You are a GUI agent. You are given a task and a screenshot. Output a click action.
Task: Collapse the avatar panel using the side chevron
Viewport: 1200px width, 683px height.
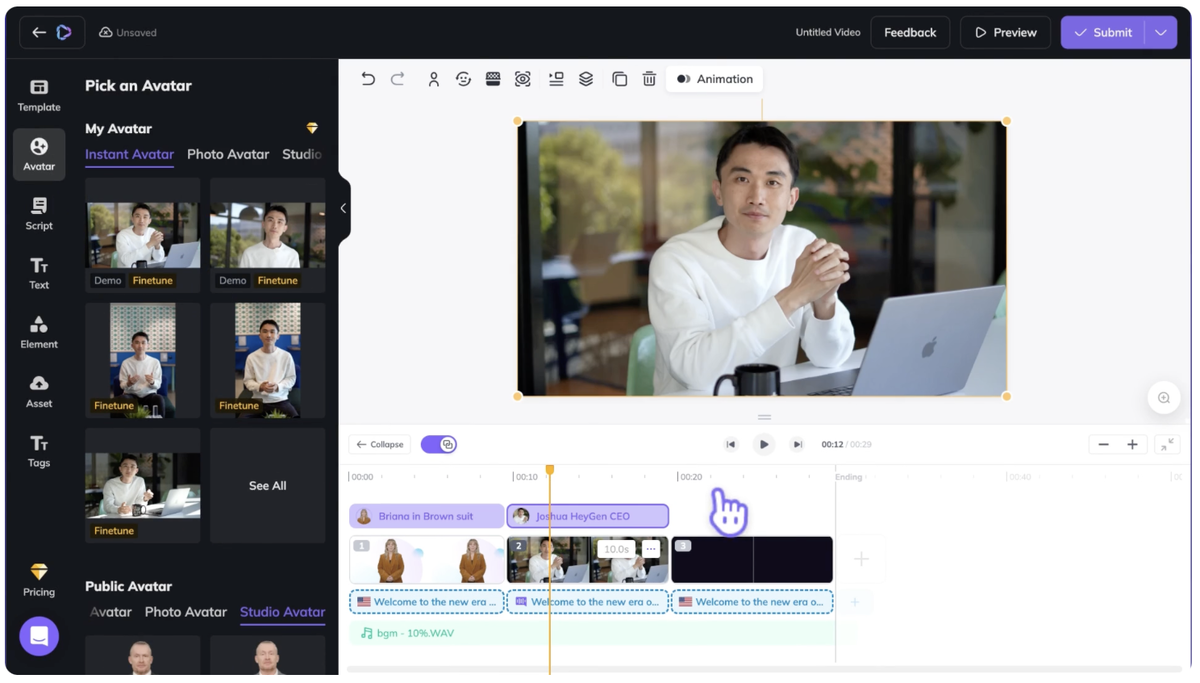click(x=344, y=208)
